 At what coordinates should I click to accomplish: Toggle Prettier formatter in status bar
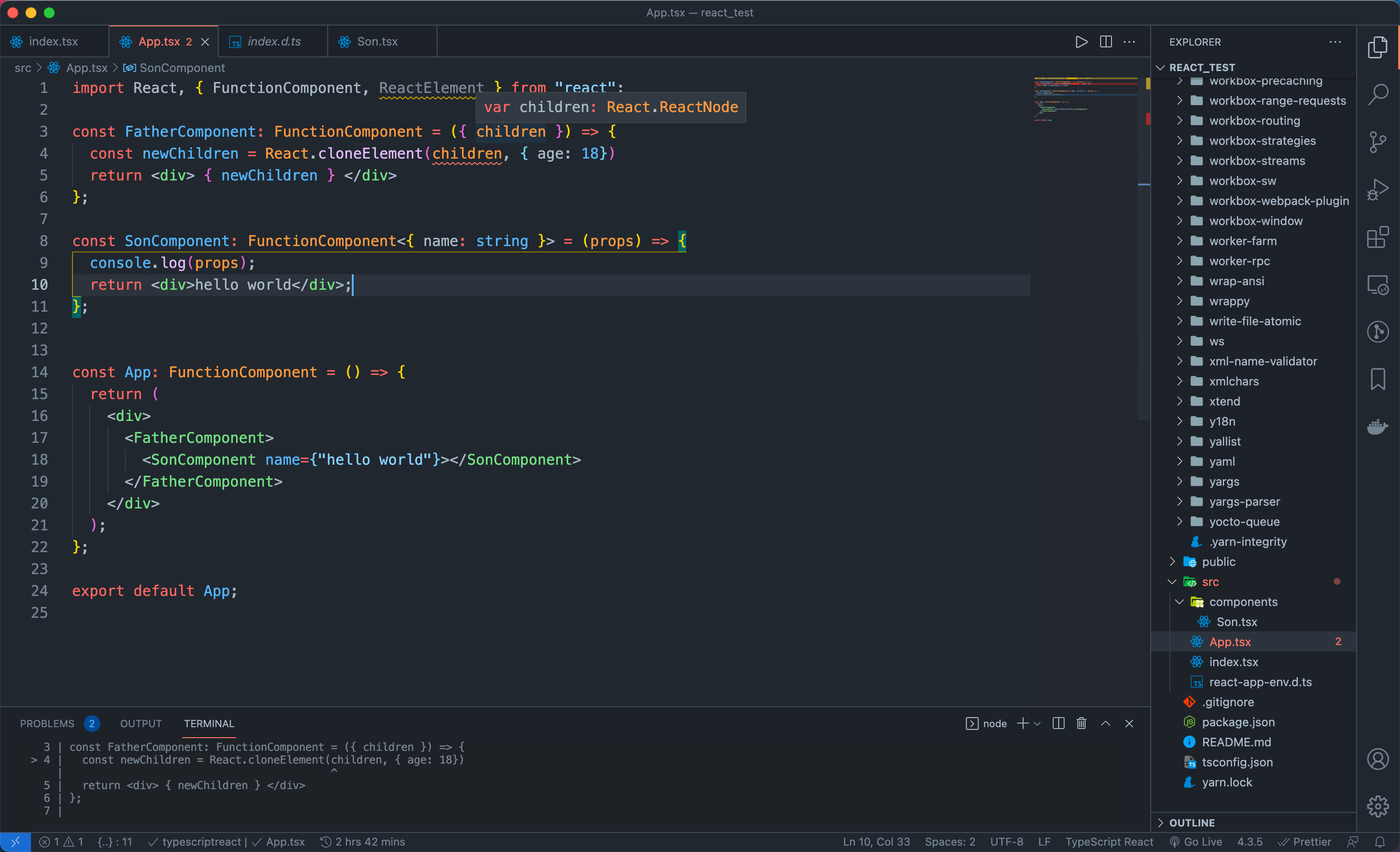click(1304, 842)
